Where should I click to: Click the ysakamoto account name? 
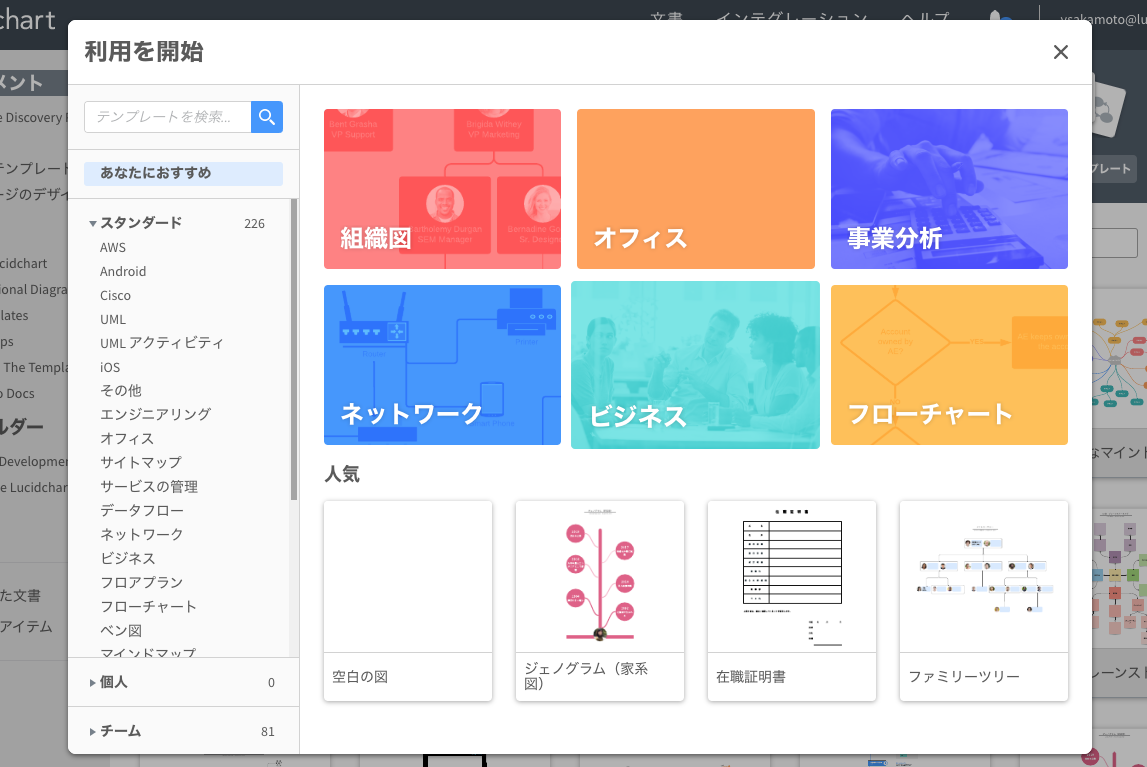tap(1100, 19)
